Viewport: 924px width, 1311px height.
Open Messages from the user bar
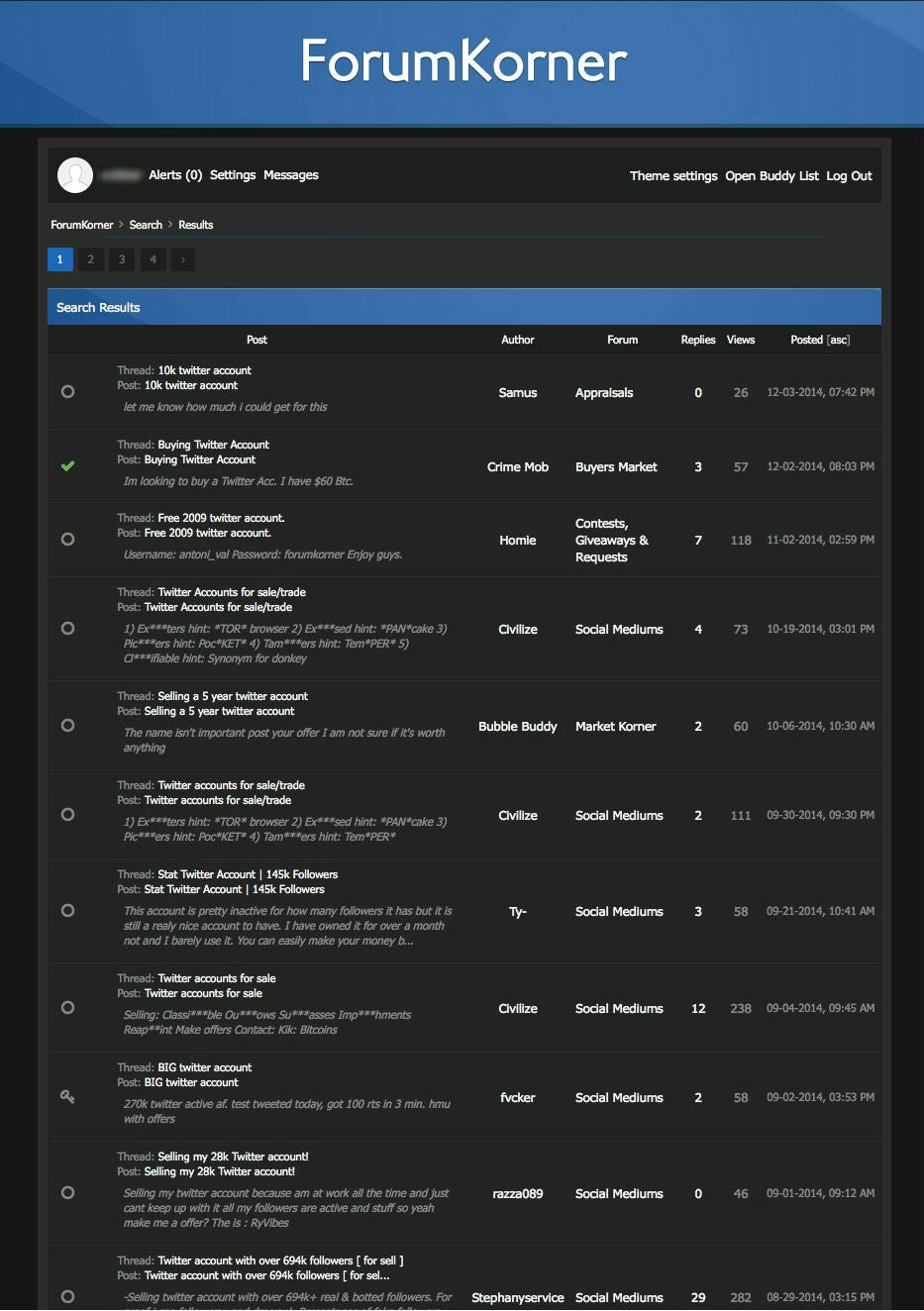(x=291, y=175)
